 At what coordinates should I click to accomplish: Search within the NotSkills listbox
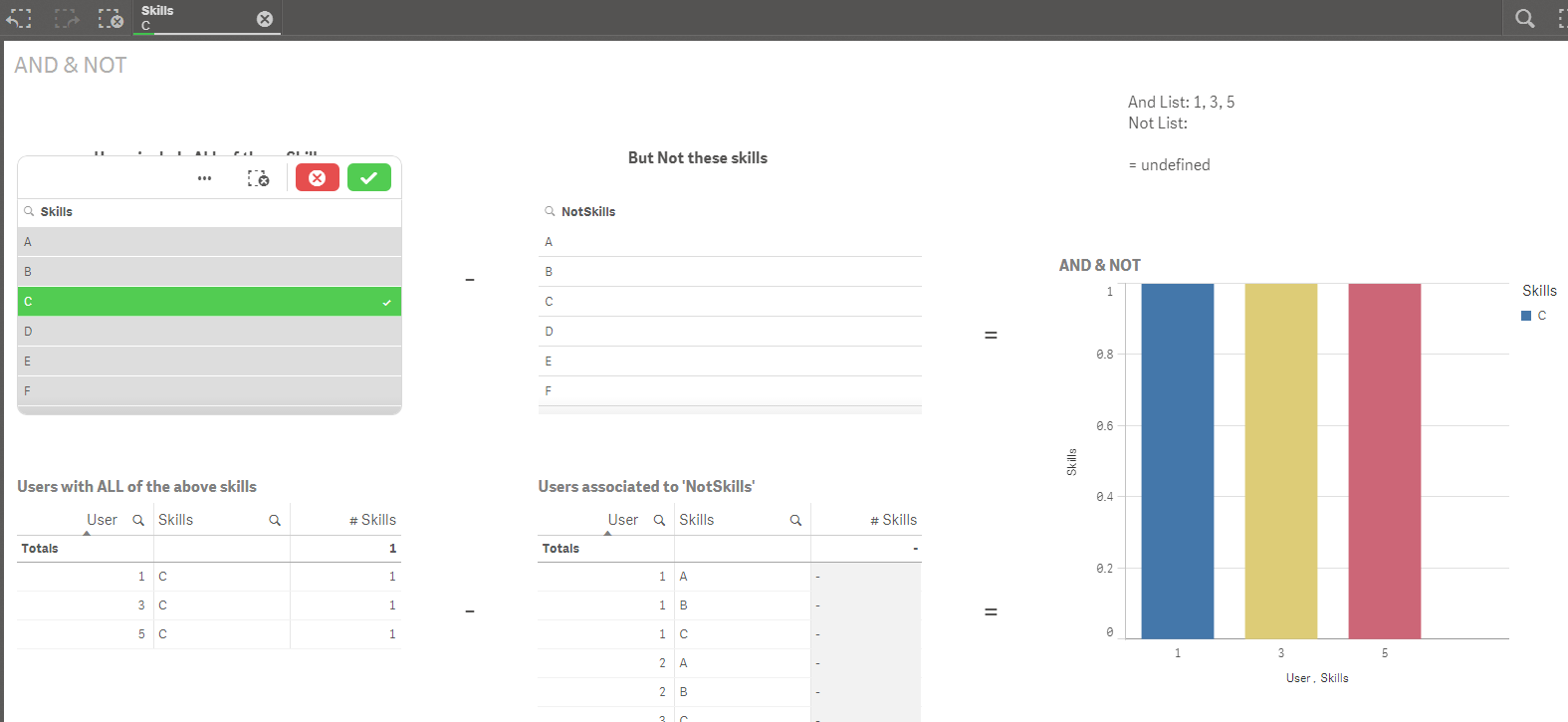coord(550,211)
